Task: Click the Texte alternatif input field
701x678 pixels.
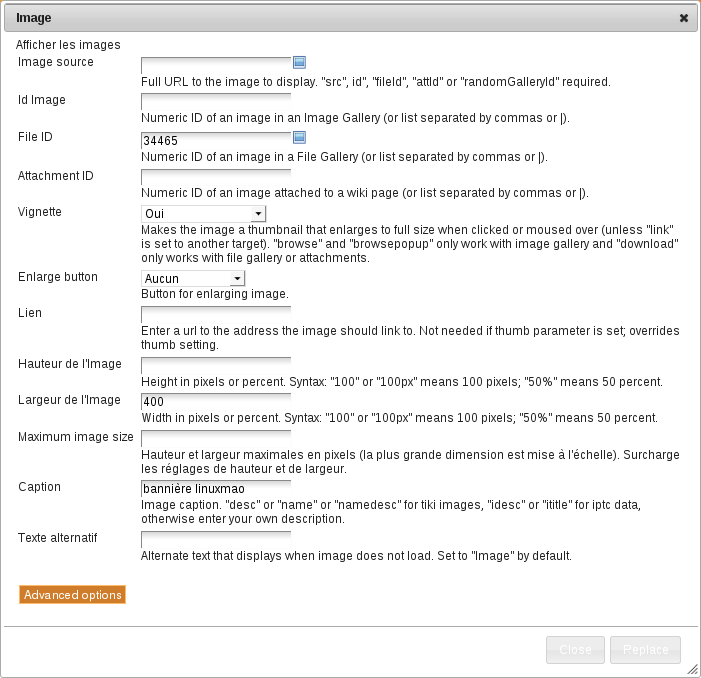Action: 215,539
